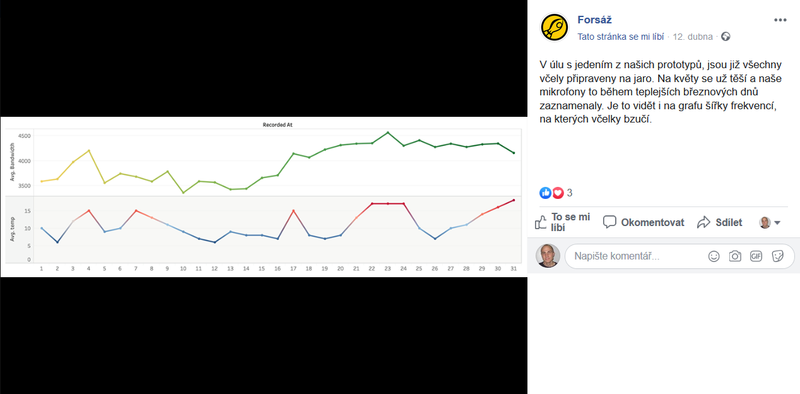Expand the commenting-as profile dropdown arrow

(x=777, y=223)
